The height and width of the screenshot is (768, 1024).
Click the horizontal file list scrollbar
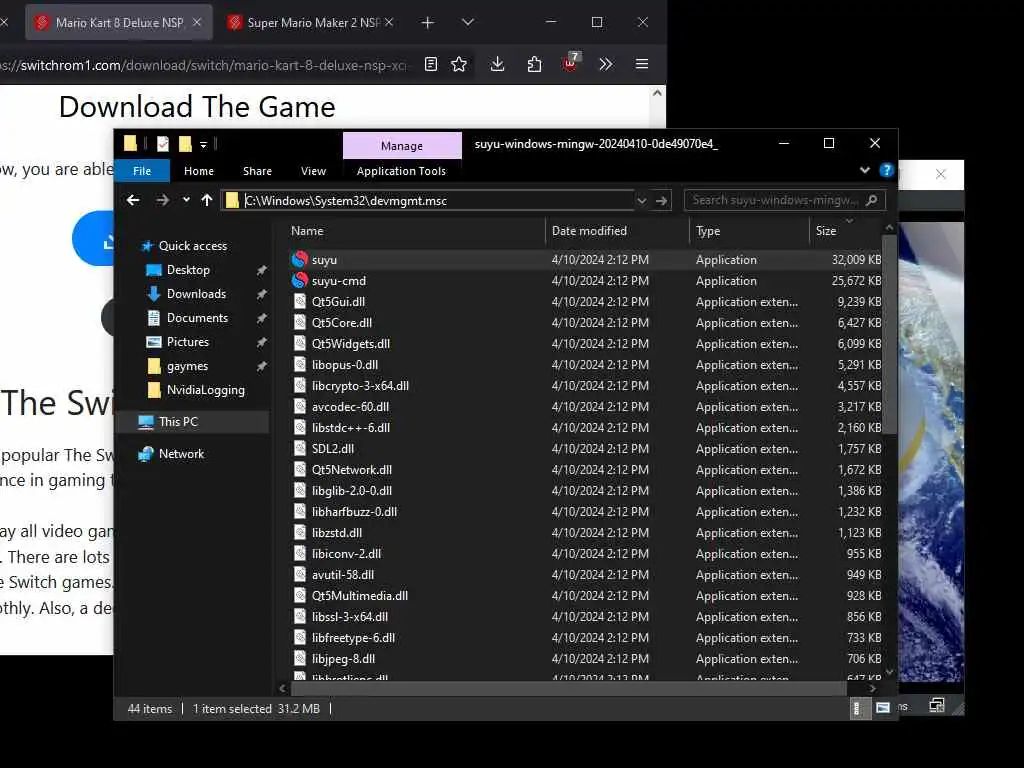click(x=568, y=688)
